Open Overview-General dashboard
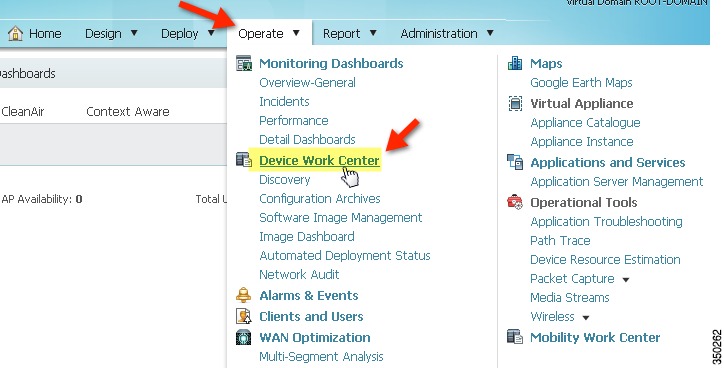This screenshot has height=368, width=724. [307, 83]
